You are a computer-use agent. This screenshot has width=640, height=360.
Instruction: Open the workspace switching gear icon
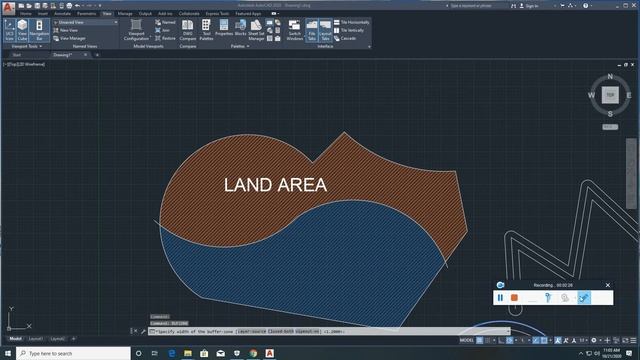coord(594,340)
